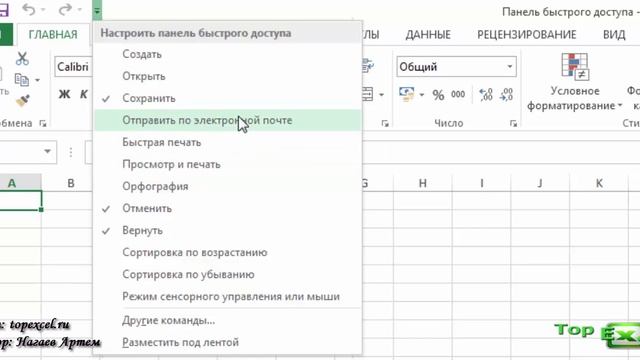Viewport: 640px width, 360px height.
Task: Open the Undo history dropdown arrow
Action: [x=43, y=9]
